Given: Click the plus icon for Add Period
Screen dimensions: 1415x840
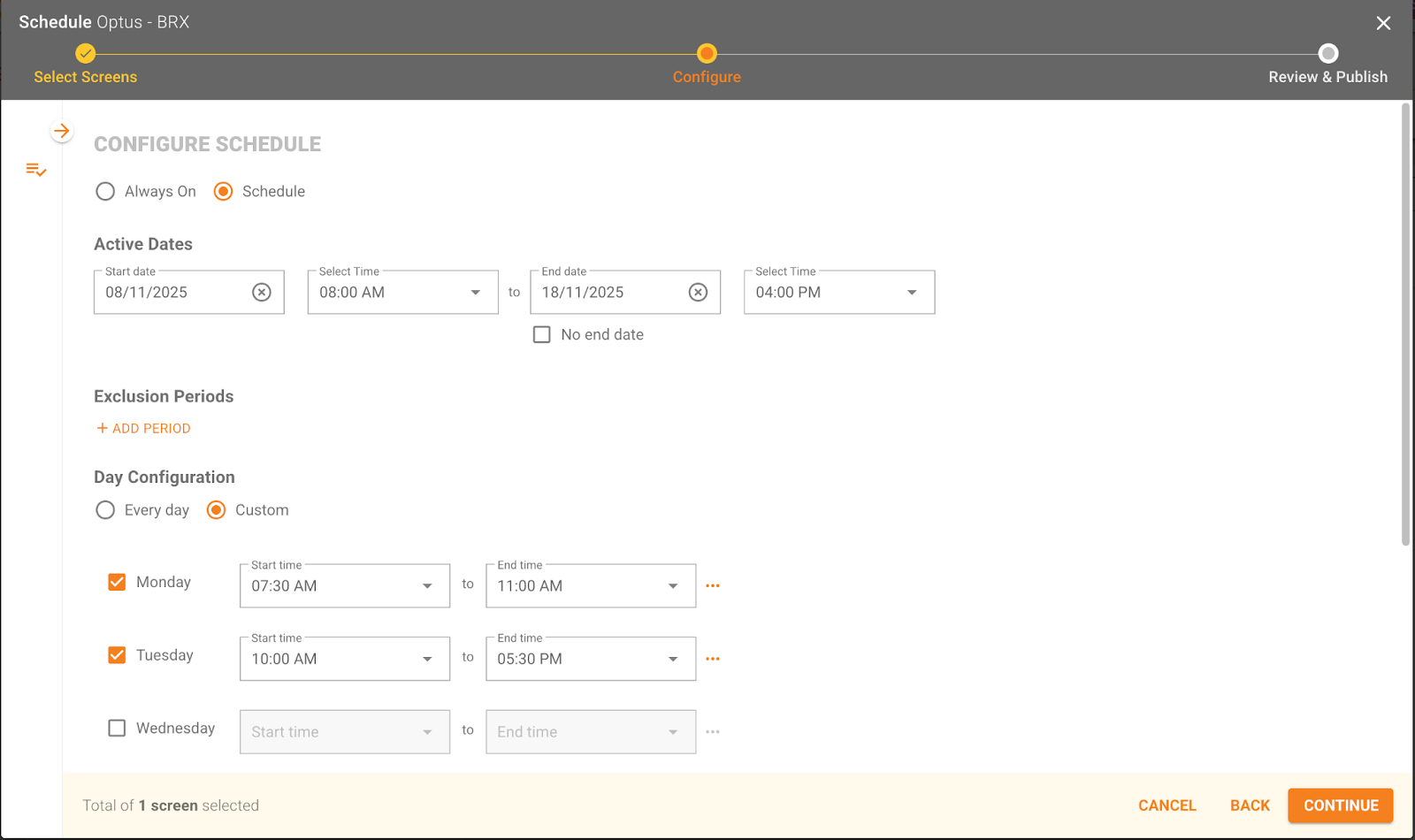Looking at the screenshot, I should pyautogui.click(x=103, y=429).
